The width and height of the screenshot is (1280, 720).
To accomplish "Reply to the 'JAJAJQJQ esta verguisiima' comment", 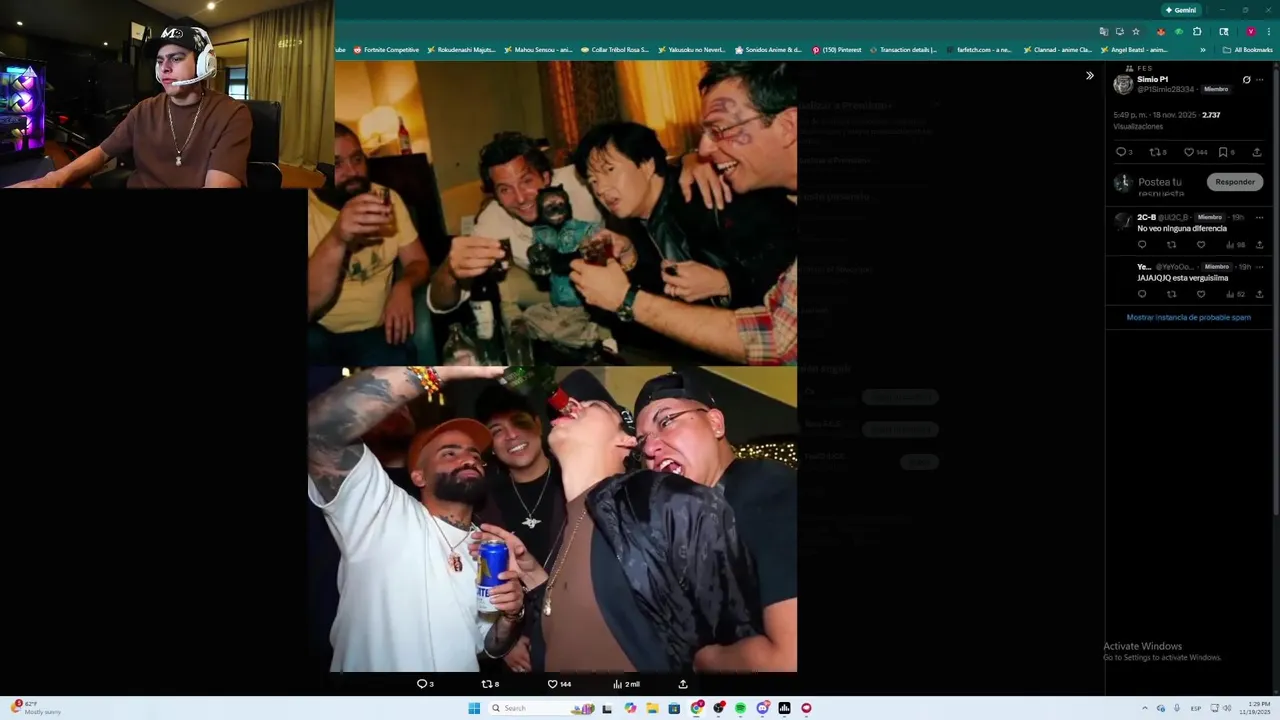I will point(1142,294).
